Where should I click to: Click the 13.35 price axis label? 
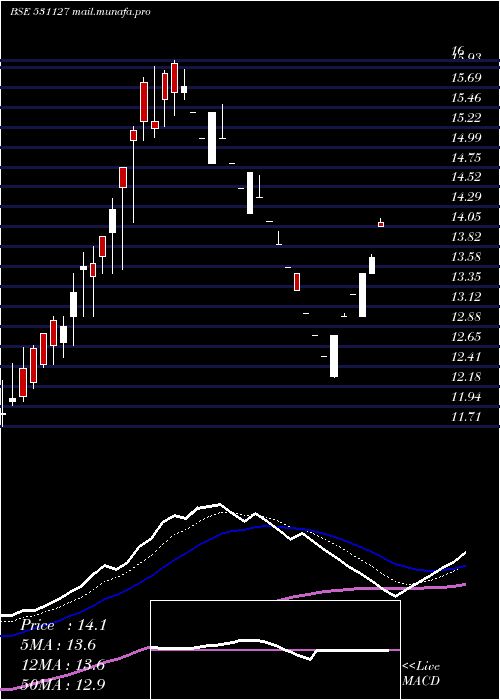click(x=466, y=277)
